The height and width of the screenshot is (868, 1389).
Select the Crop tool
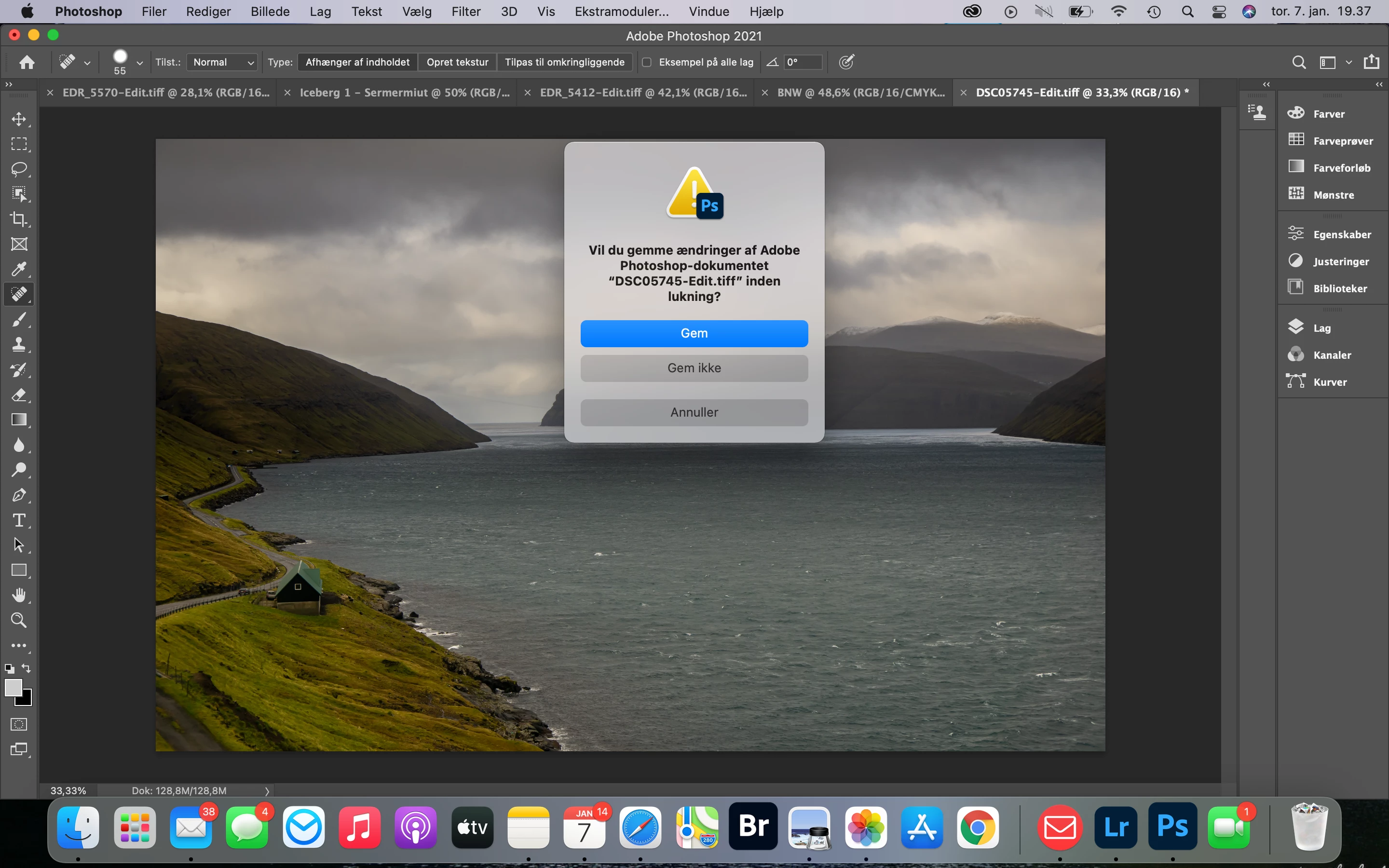click(19, 219)
